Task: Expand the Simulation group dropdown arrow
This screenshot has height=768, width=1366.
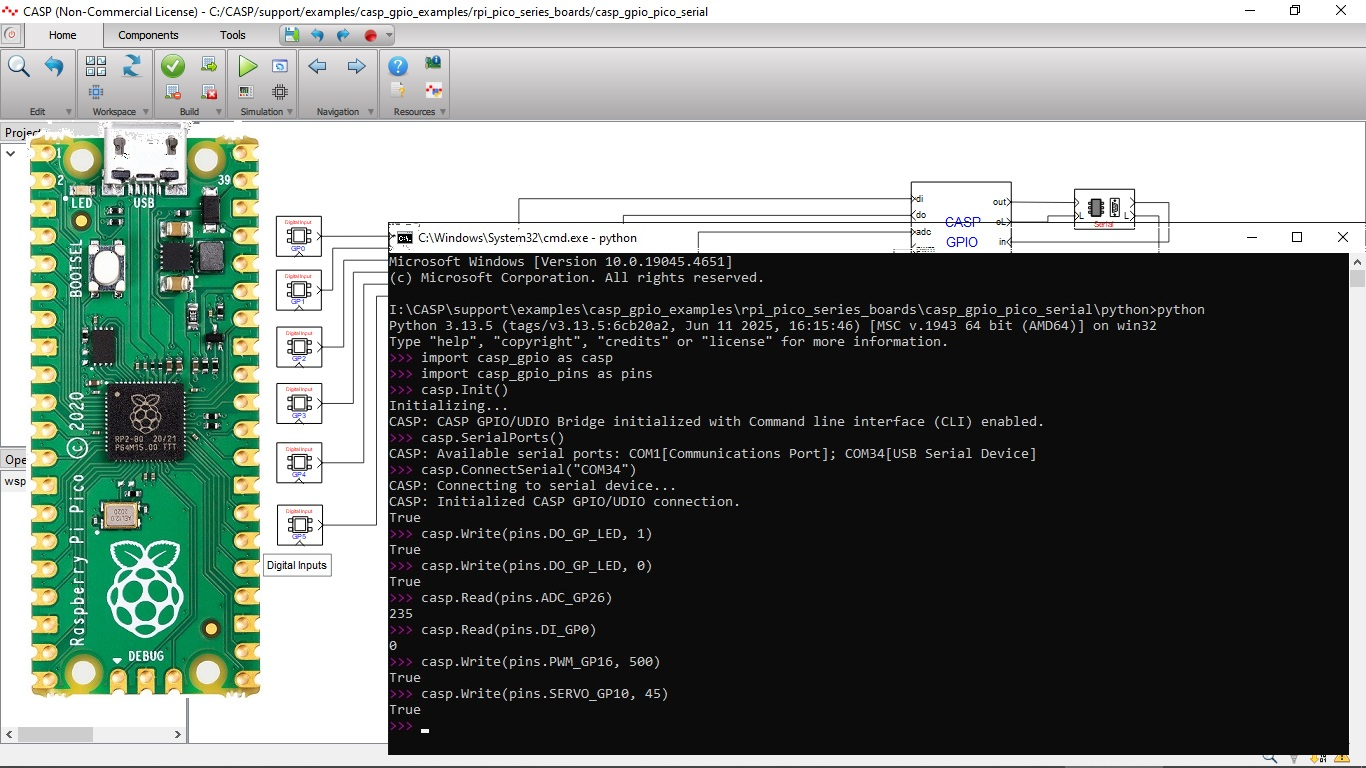Action: coord(290,112)
